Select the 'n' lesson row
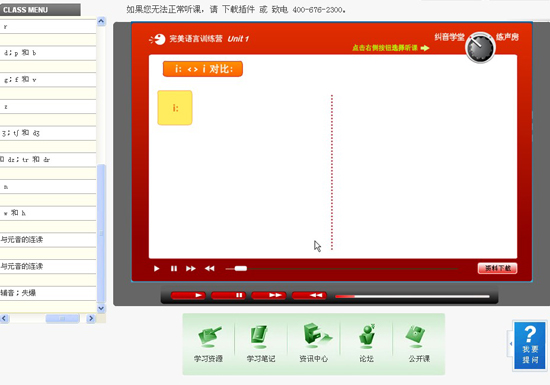Viewport: 550px width, 385px height. pyautogui.click(x=48, y=186)
